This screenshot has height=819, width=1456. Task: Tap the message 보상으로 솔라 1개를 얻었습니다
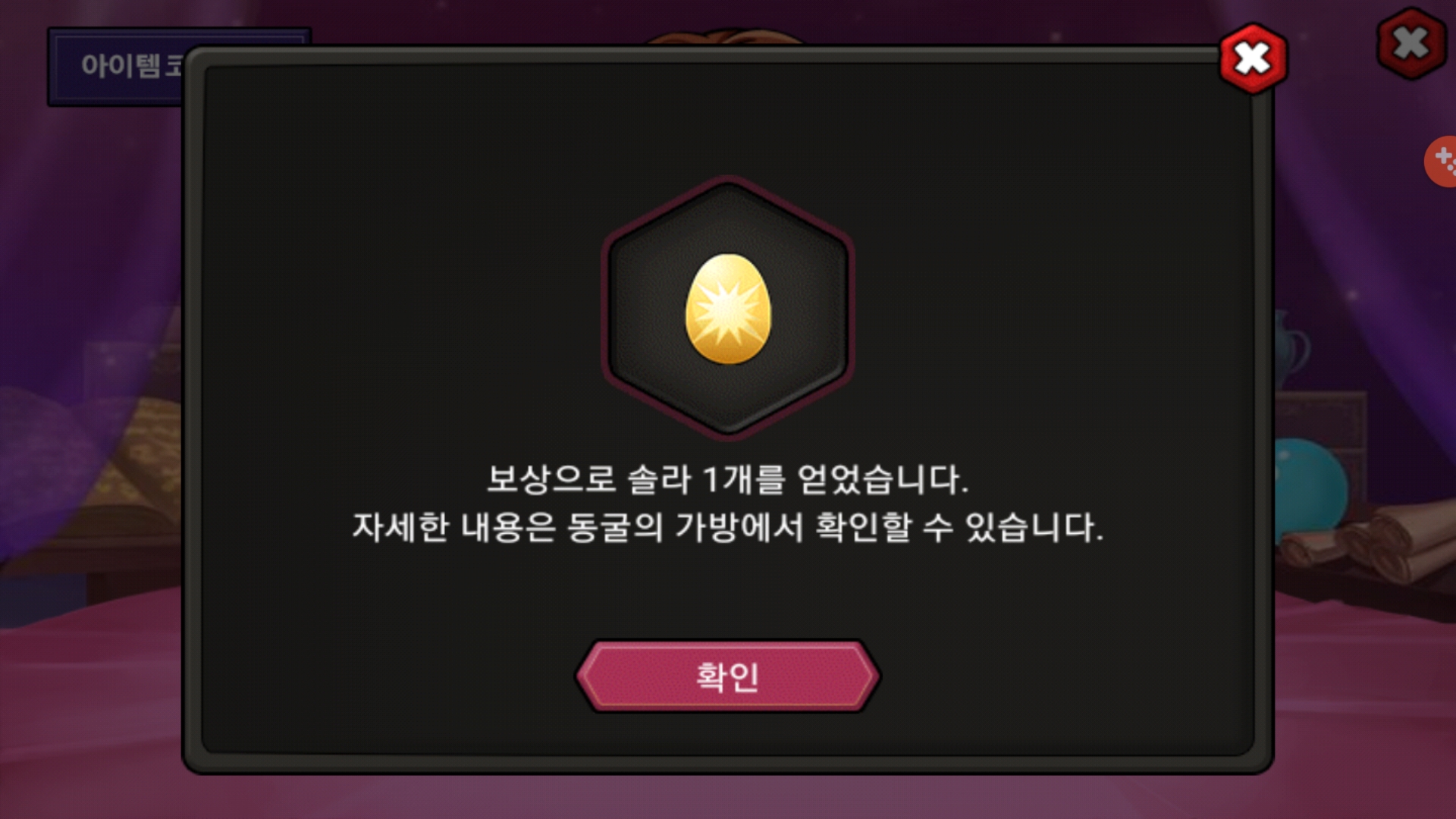click(727, 479)
